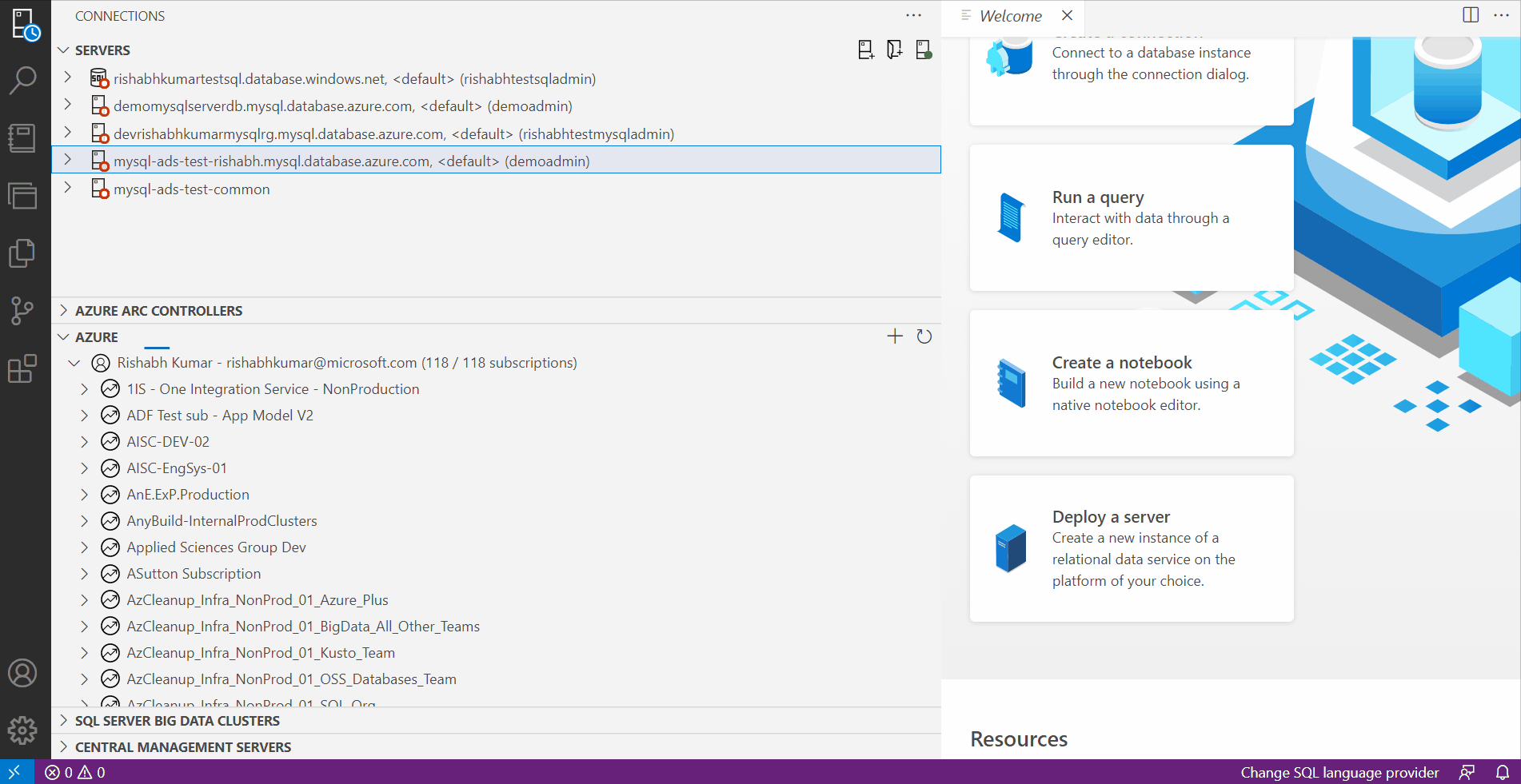
Task: Expand the mysql-ads-test-common server node
Action: point(68,188)
